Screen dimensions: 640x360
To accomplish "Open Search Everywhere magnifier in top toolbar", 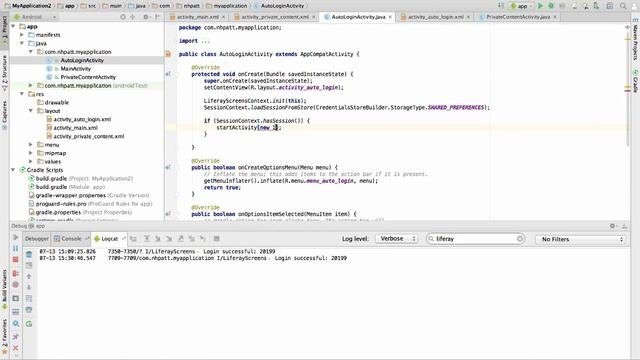I will (x=623, y=6).
